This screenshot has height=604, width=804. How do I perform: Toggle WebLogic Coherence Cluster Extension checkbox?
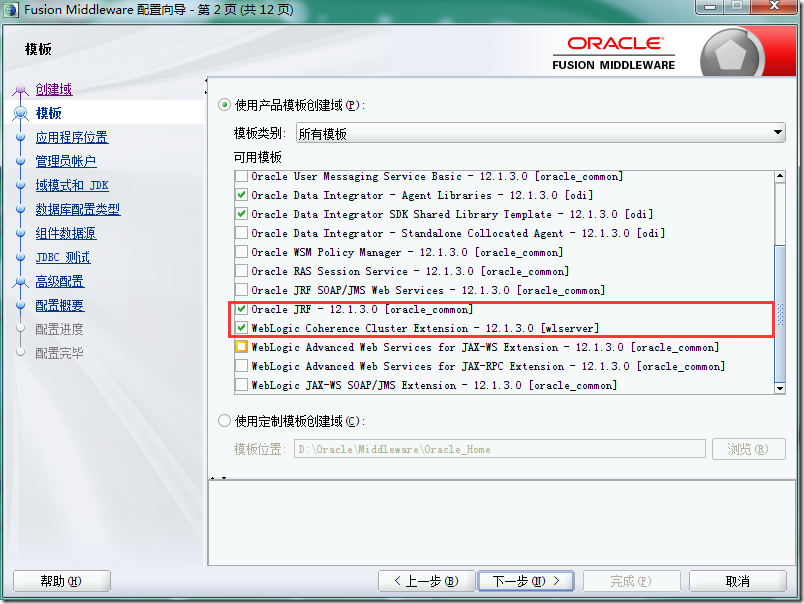[242, 328]
